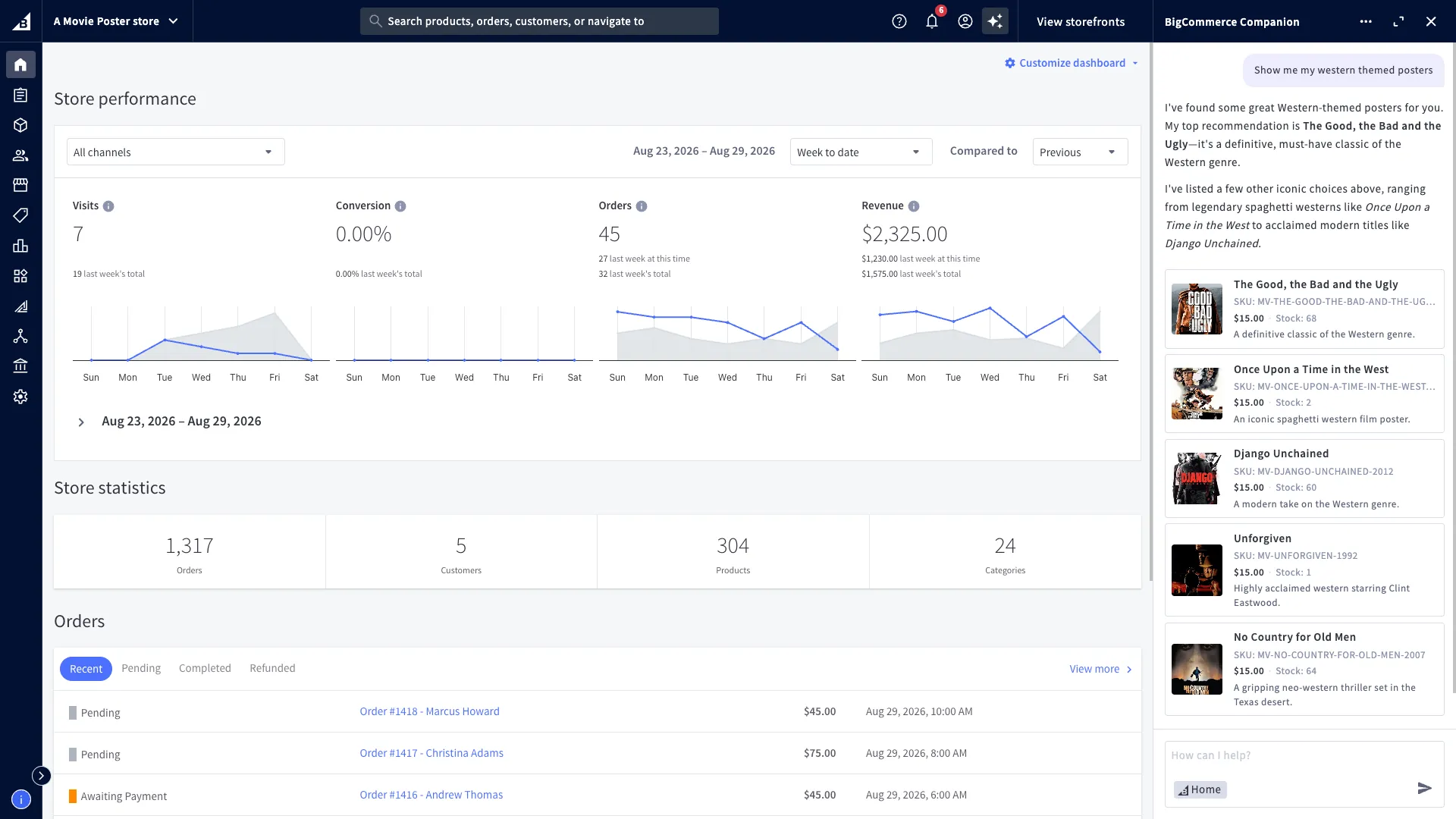The width and height of the screenshot is (1456, 819).
Task: Switch to the Pending orders tab
Action: 141,668
